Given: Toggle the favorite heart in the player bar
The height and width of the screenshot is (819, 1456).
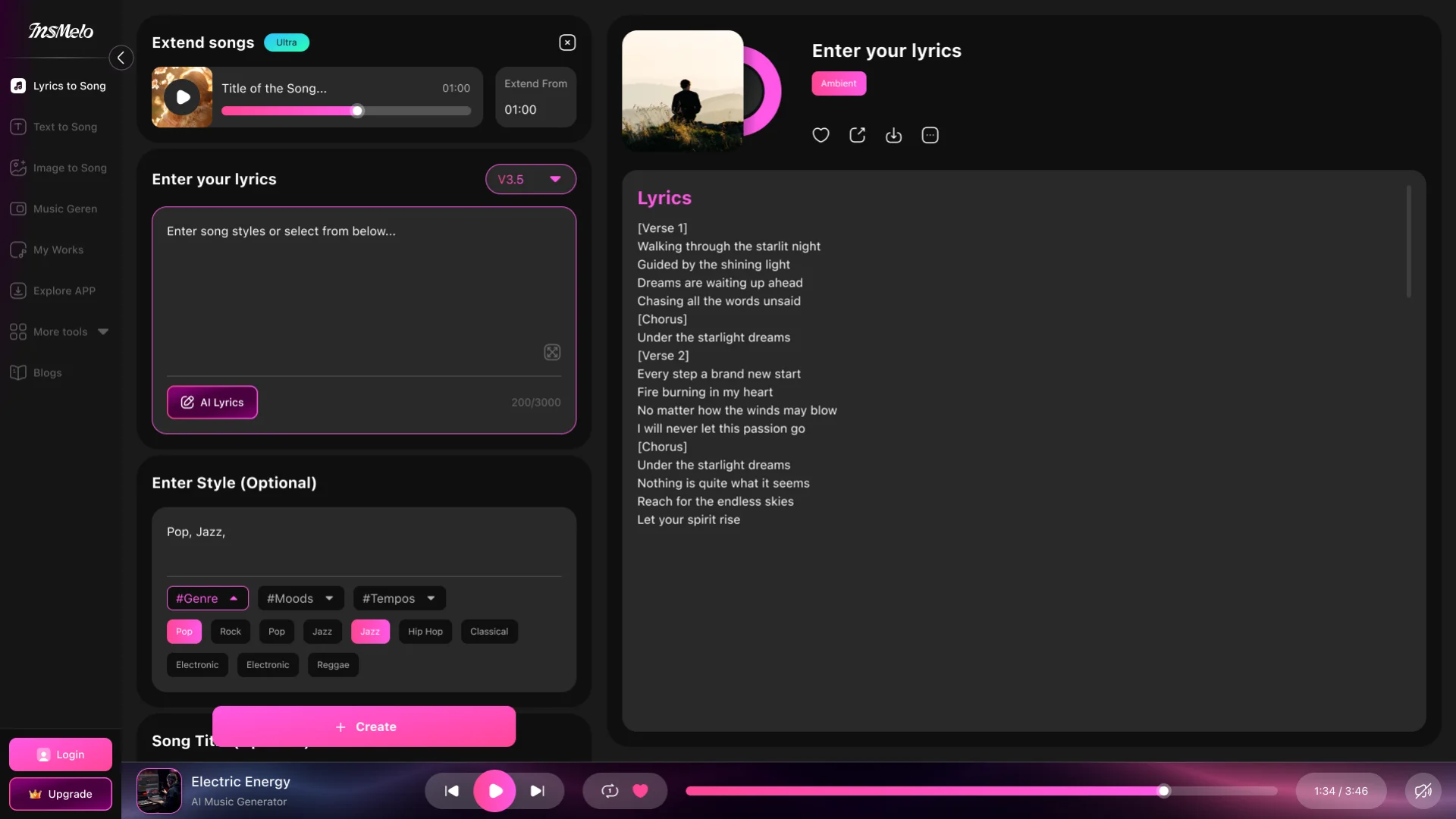Looking at the screenshot, I should [x=641, y=791].
